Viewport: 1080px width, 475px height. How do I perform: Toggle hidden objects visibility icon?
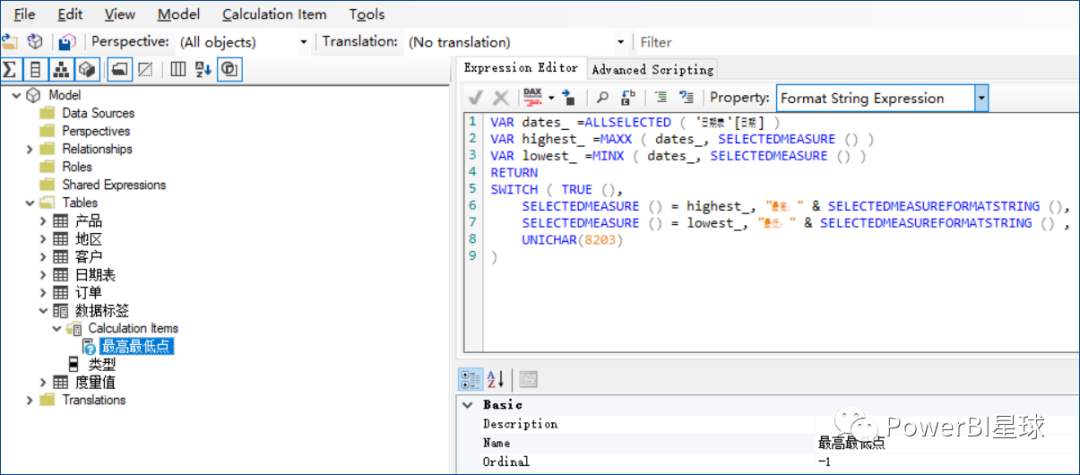tap(145, 70)
